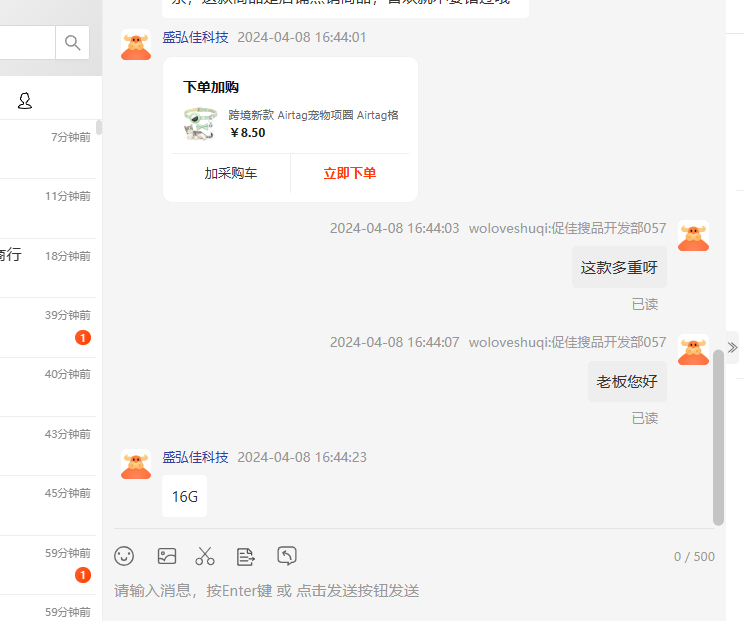Select the scissors screenshot tool
This screenshot has height=621, width=744.
click(x=205, y=556)
